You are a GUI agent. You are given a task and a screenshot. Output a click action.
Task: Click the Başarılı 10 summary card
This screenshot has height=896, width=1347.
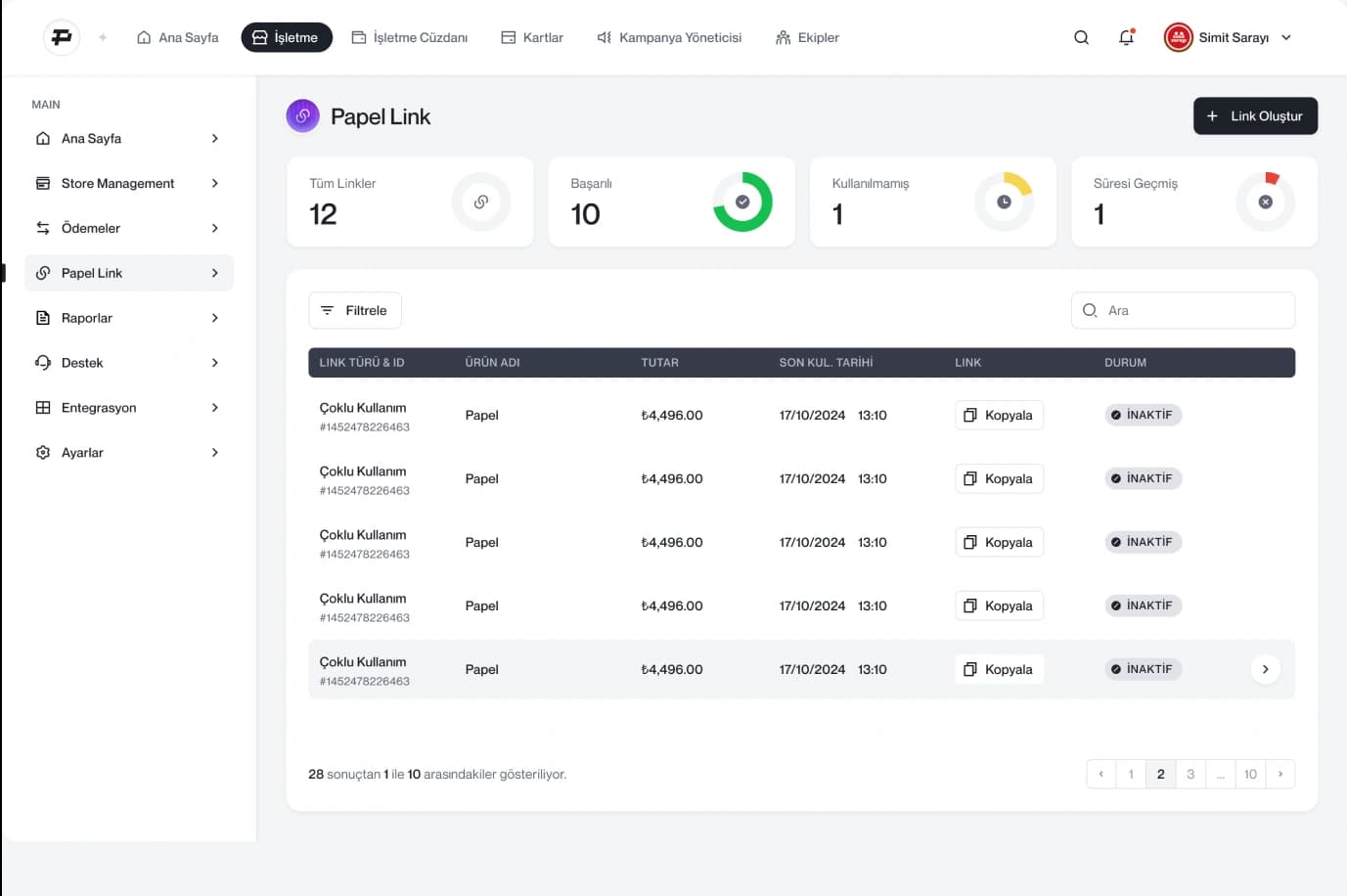pos(671,202)
